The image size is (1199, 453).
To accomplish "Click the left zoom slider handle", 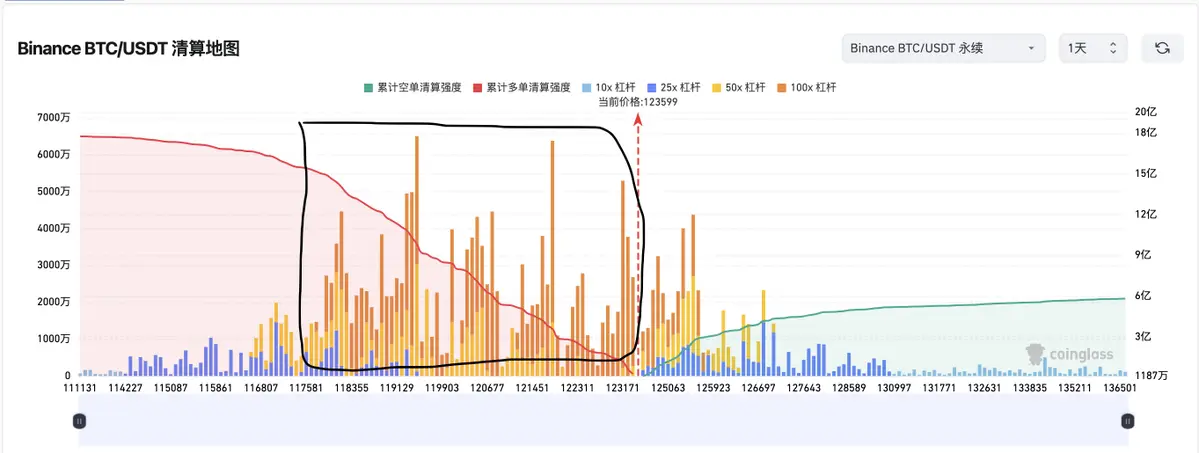I will [79, 420].
